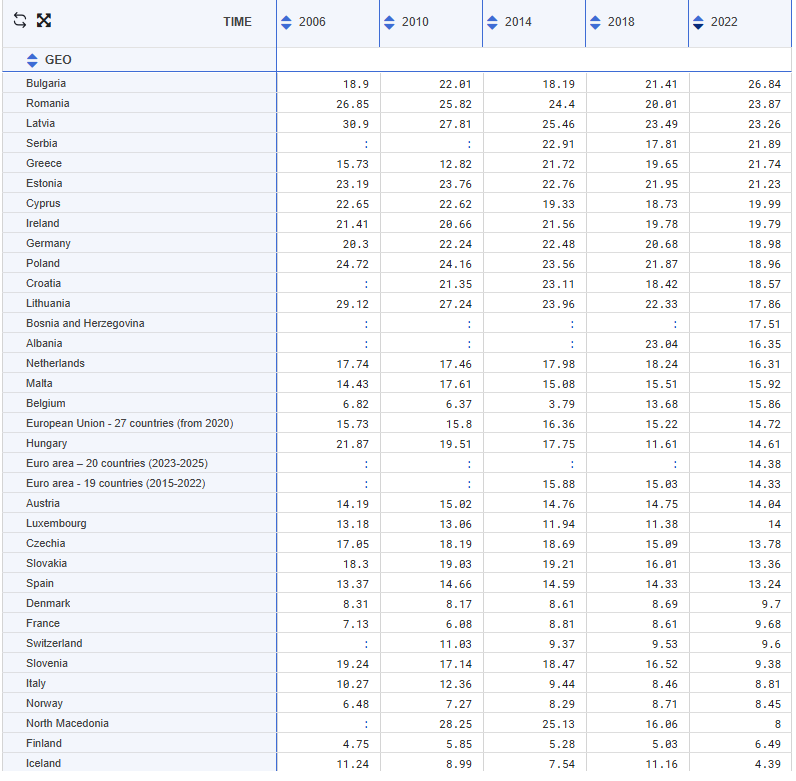
Task: Select the Finland row label
Action: [44, 743]
